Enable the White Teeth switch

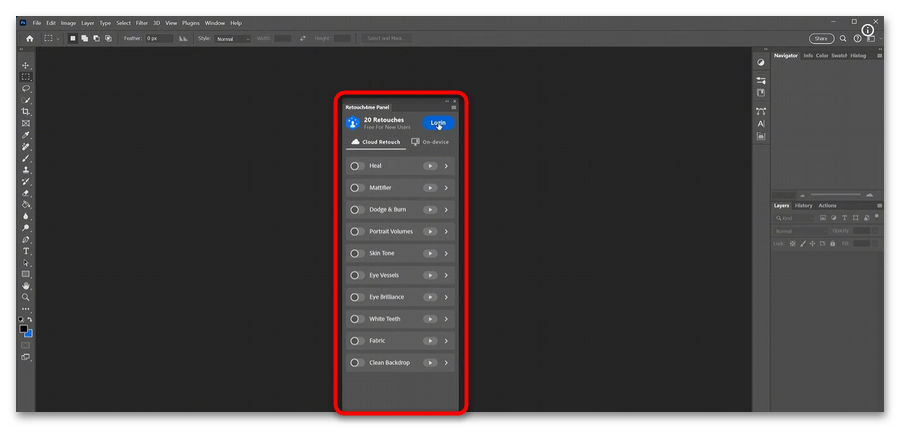click(357, 318)
